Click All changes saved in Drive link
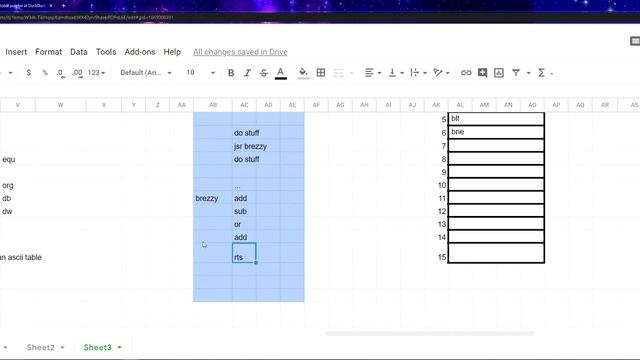This screenshot has height=360, width=640. pyautogui.click(x=240, y=52)
